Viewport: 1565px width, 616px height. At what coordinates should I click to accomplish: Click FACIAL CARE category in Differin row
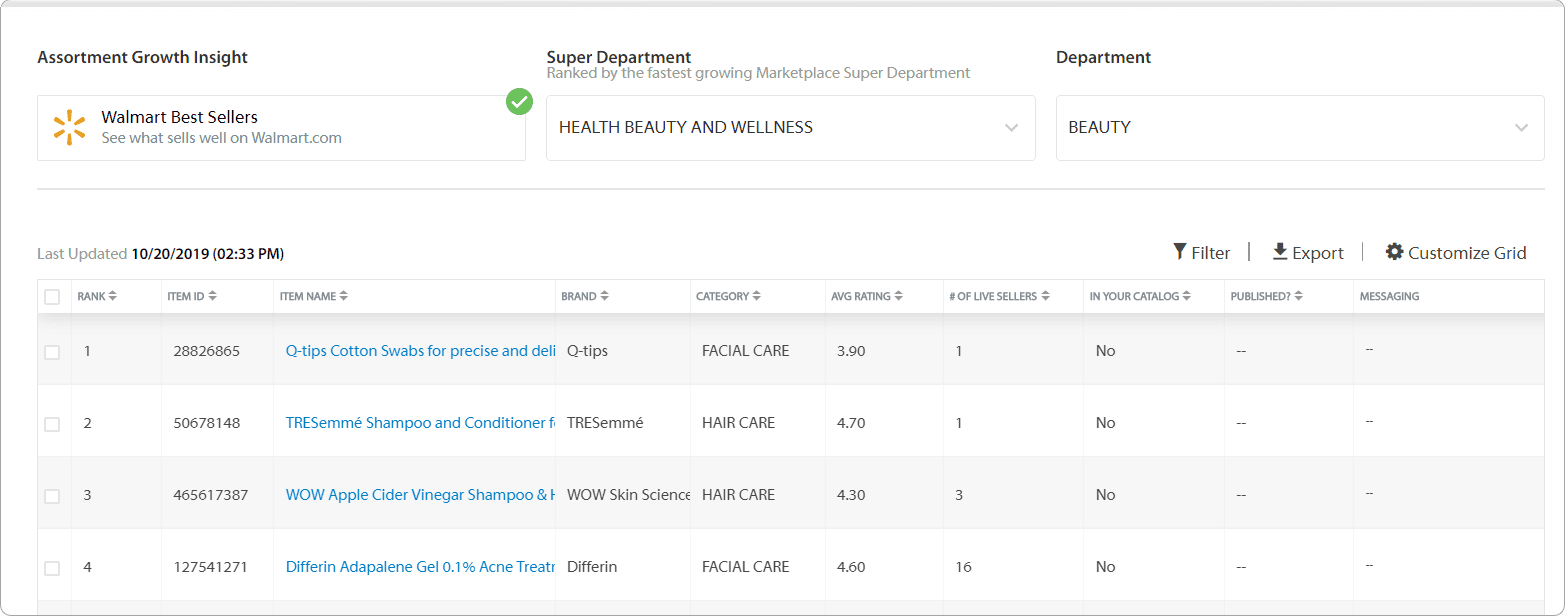click(745, 567)
